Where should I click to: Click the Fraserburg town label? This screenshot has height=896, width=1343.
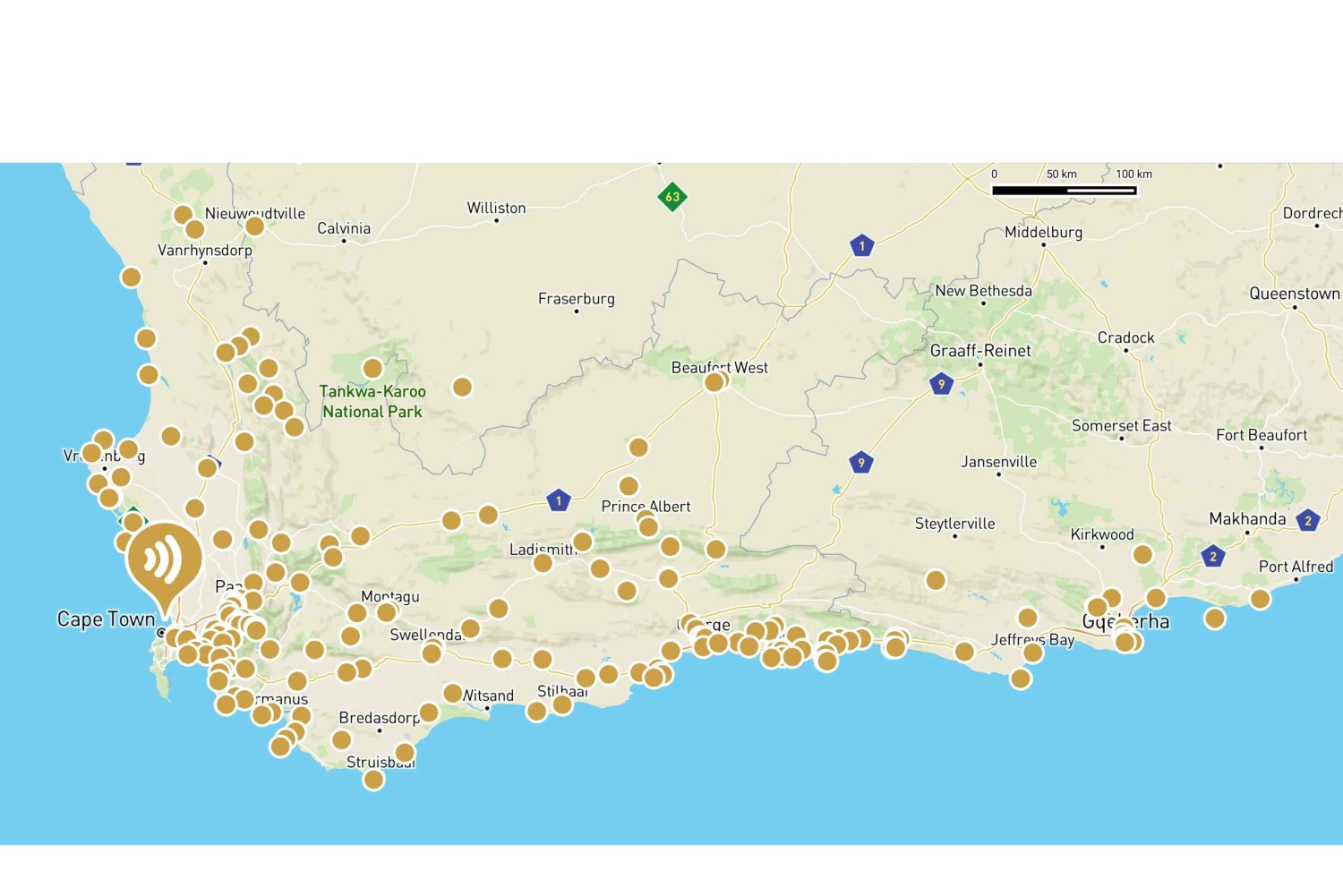coord(576,298)
